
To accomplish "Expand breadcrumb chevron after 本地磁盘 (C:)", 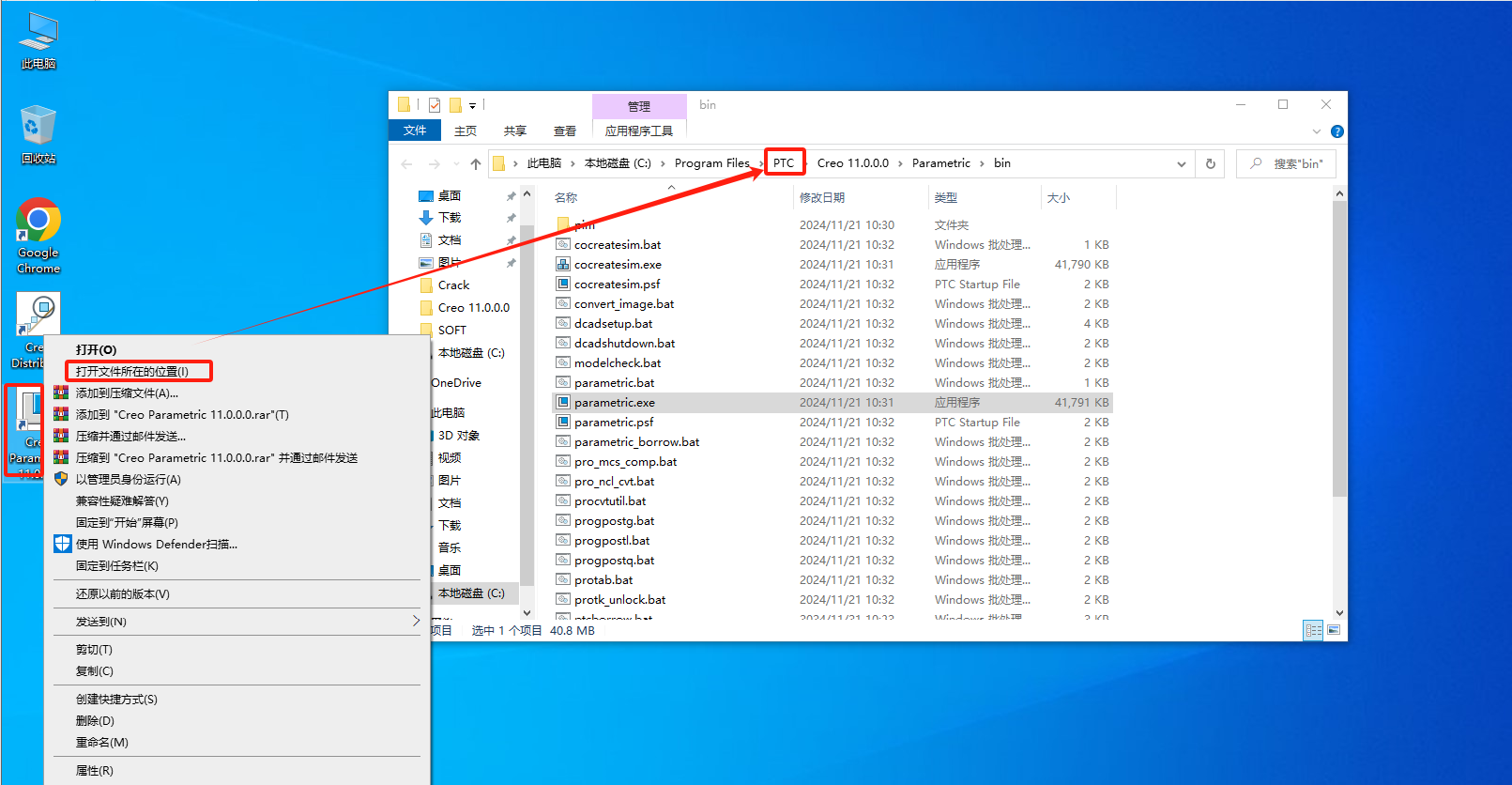I will [x=663, y=163].
